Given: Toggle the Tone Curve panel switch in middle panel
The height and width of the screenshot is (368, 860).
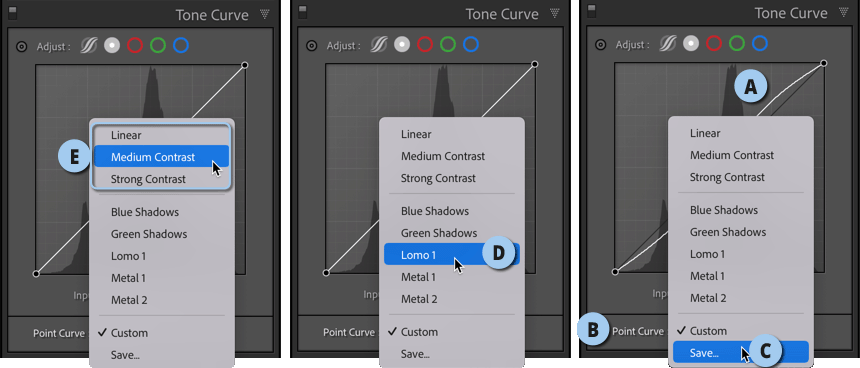Looking at the screenshot, I should tap(300, 12).
